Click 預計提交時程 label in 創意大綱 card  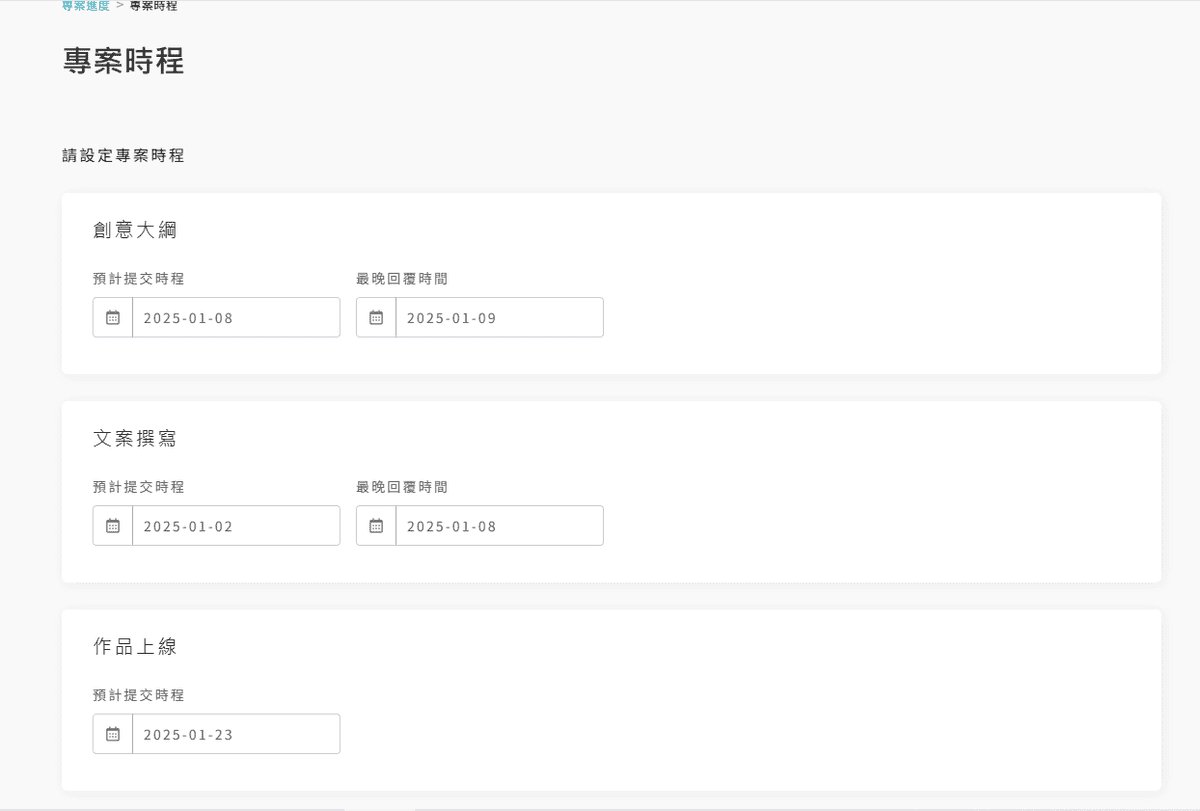139,279
